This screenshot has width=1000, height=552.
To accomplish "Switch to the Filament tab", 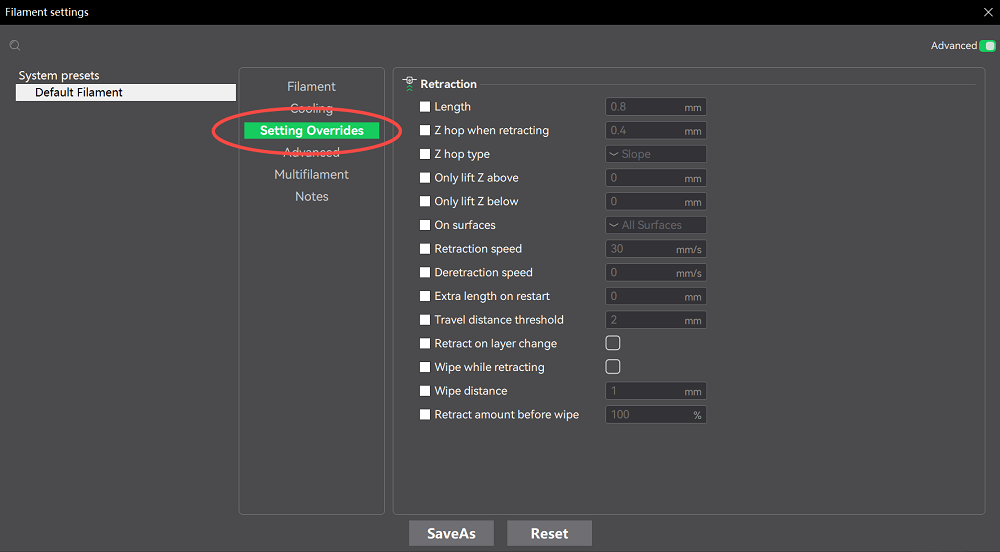I will [311, 87].
